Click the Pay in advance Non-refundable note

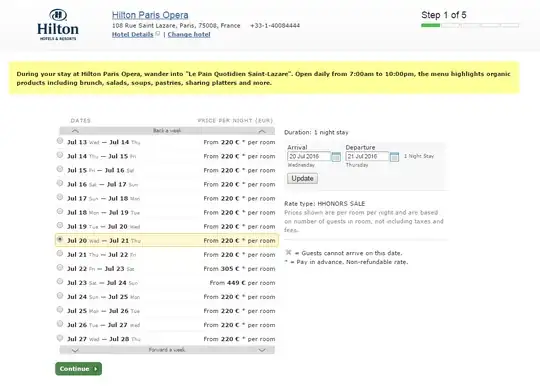[x=346, y=262]
